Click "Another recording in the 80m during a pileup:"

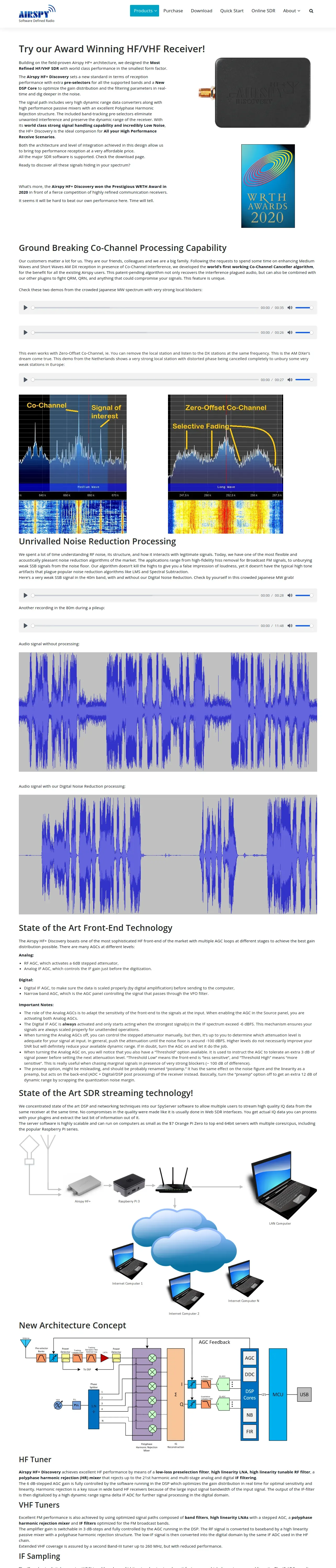(x=61, y=608)
